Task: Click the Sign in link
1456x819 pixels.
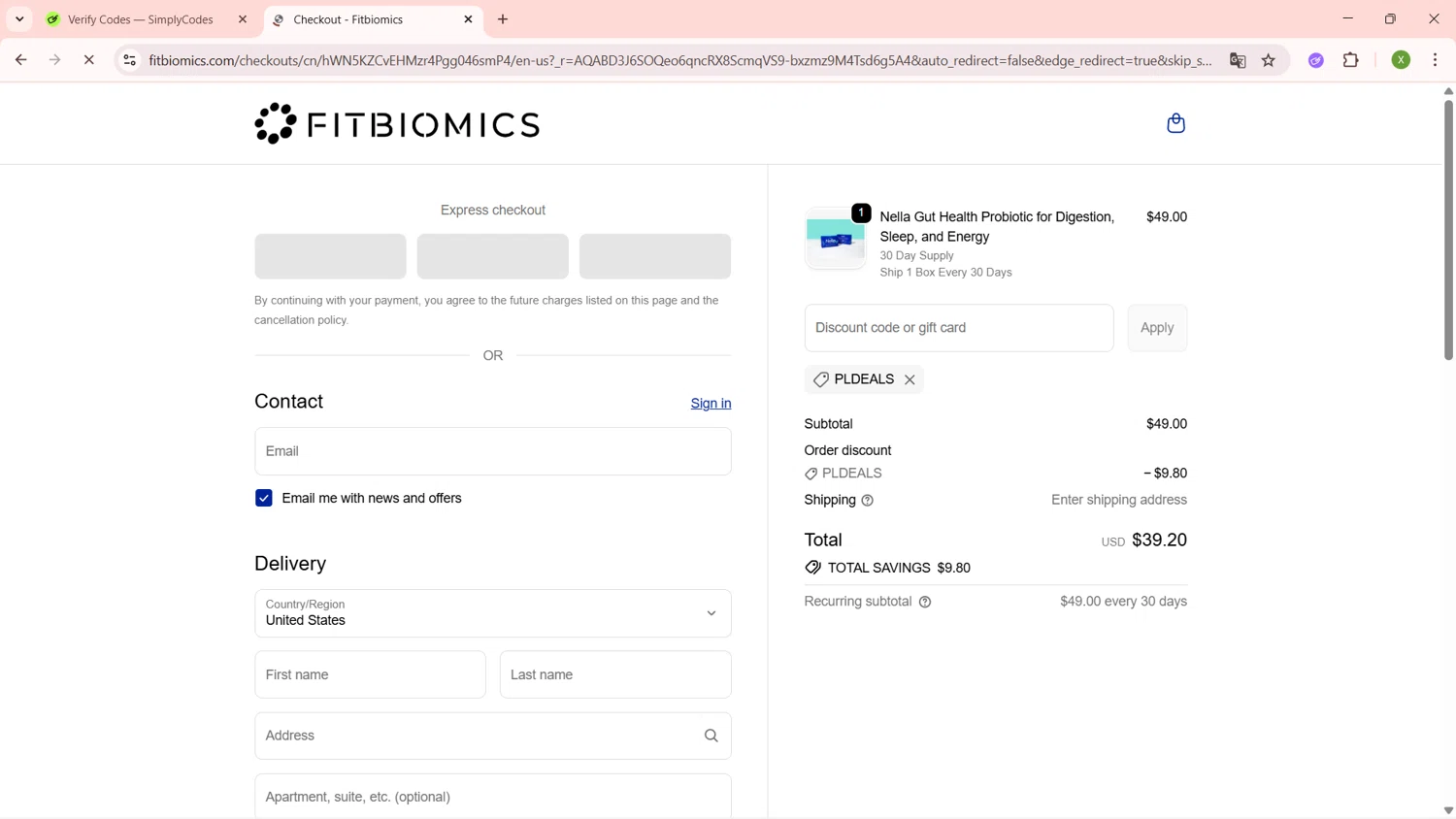Action: 711,404
